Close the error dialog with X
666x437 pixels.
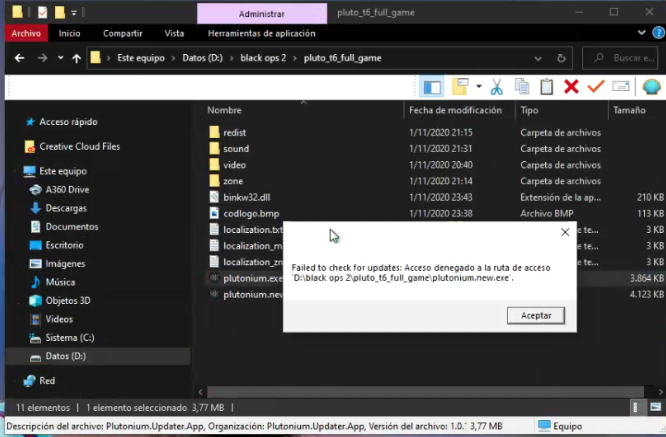[565, 232]
